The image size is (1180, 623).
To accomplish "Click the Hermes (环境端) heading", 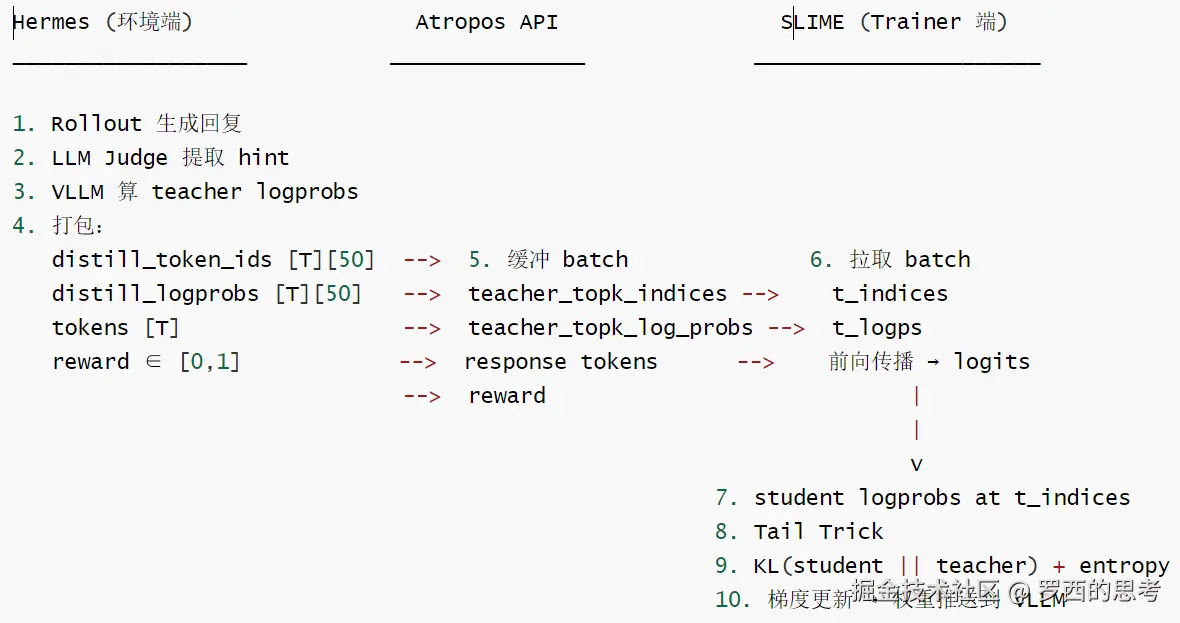I will pyautogui.click(x=103, y=22).
